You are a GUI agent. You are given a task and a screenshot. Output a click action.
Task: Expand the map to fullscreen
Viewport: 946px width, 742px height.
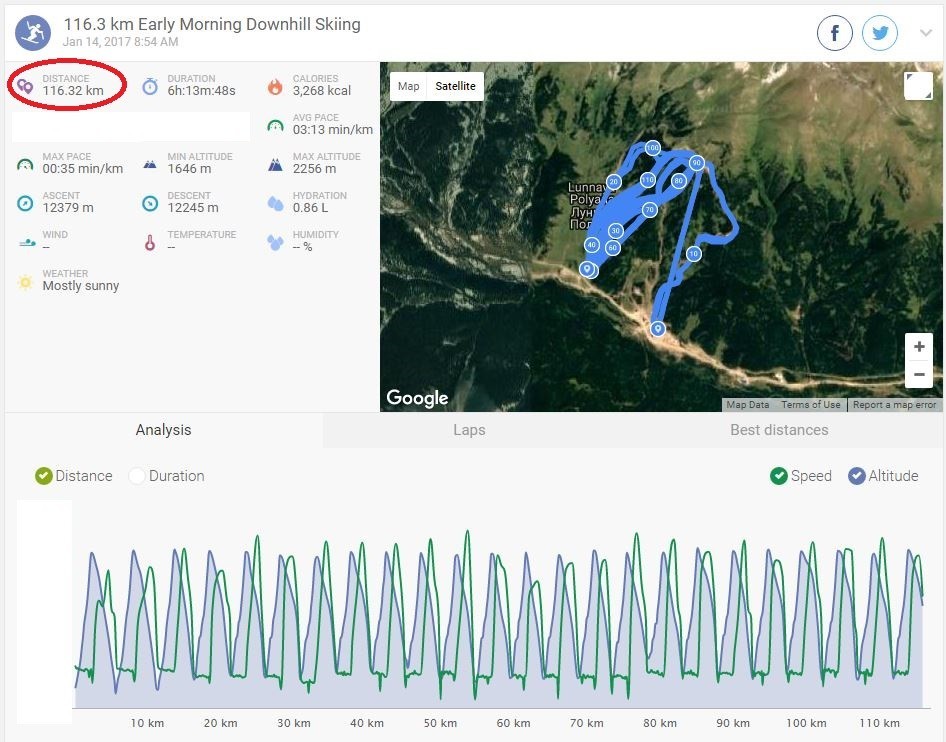tap(917, 86)
